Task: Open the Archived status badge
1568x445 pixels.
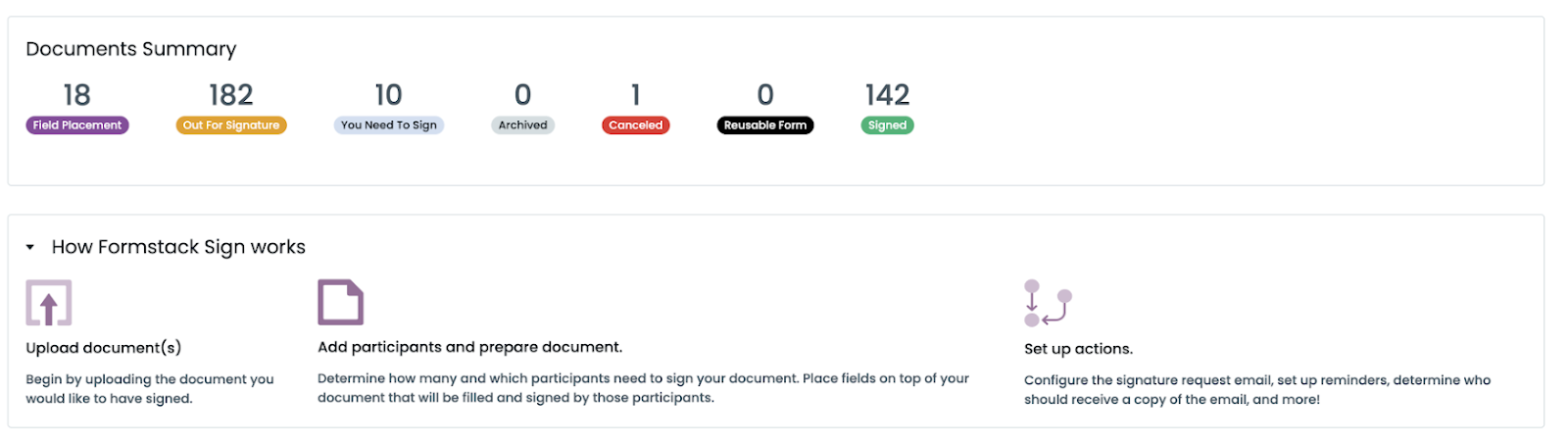Action: point(522,125)
